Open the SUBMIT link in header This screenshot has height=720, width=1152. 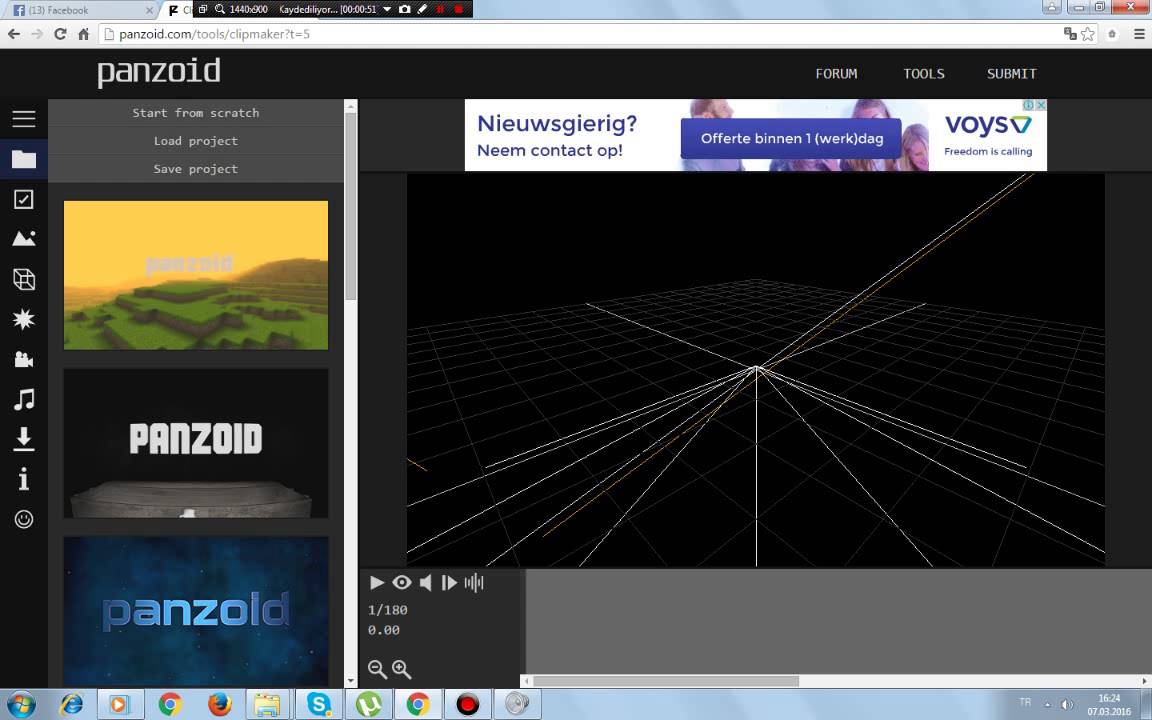tap(1012, 73)
